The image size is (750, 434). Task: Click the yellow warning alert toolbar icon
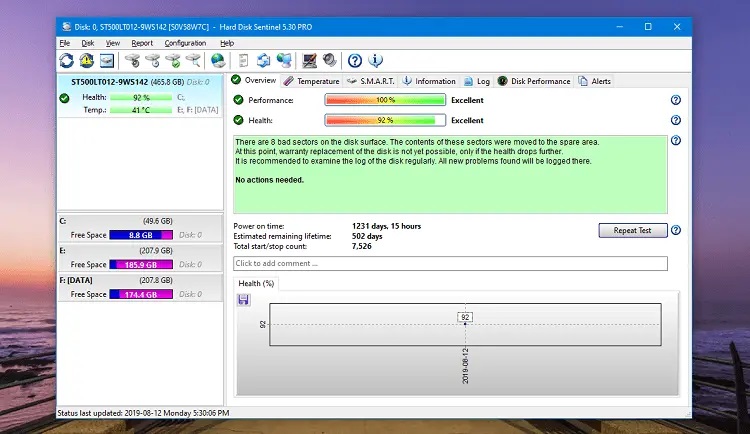(x=87, y=61)
